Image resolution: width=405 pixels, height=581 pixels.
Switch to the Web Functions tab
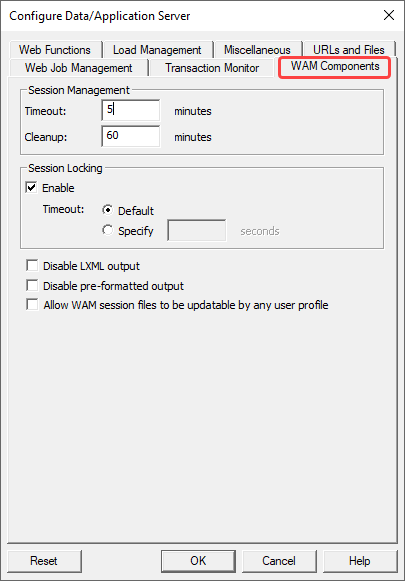tap(55, 50)
